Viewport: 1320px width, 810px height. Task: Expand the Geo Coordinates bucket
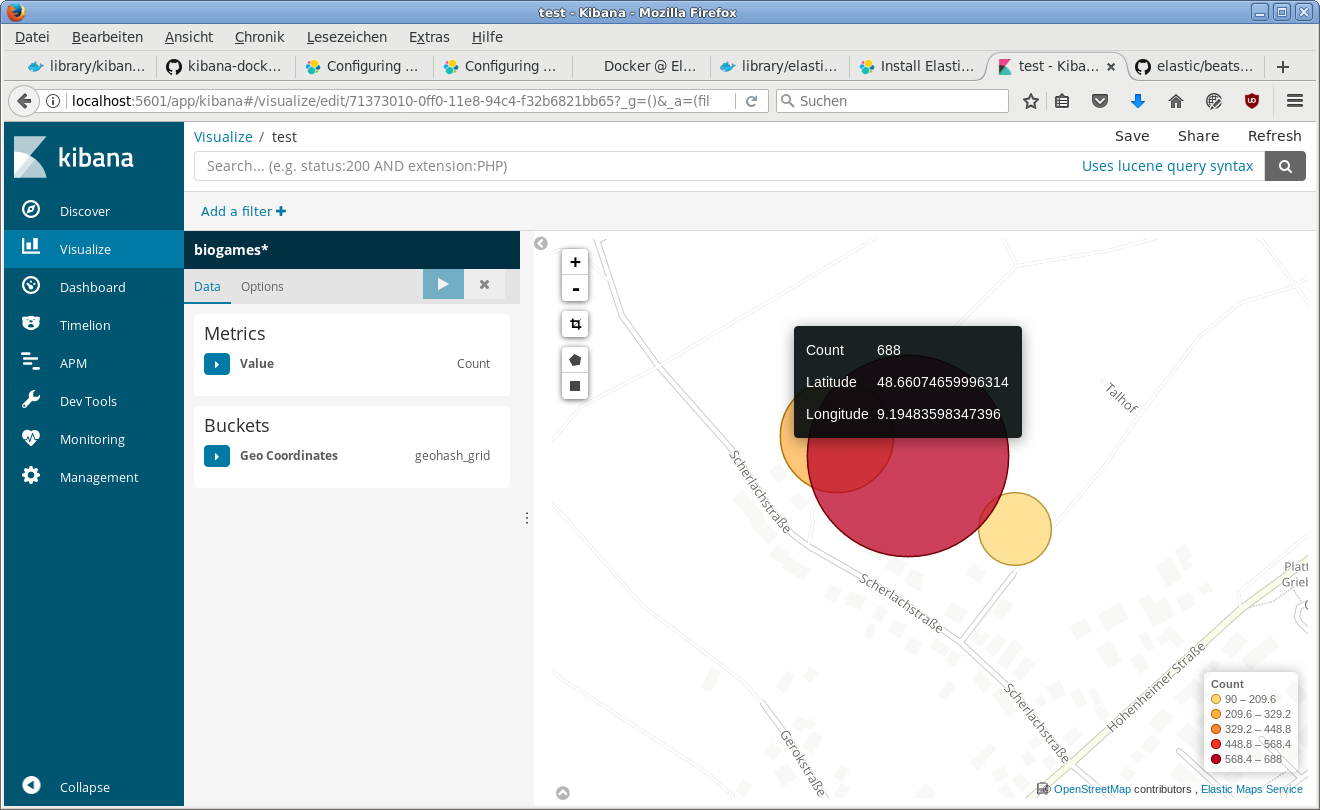tap(217, 456)
